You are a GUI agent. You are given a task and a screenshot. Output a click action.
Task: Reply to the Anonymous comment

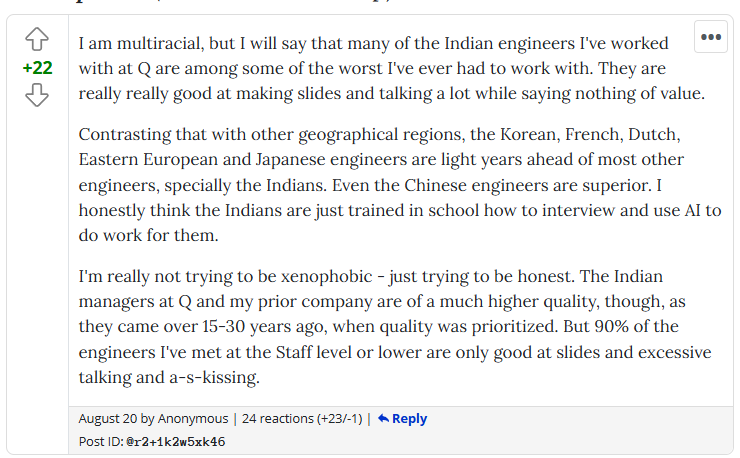point(409,419)
